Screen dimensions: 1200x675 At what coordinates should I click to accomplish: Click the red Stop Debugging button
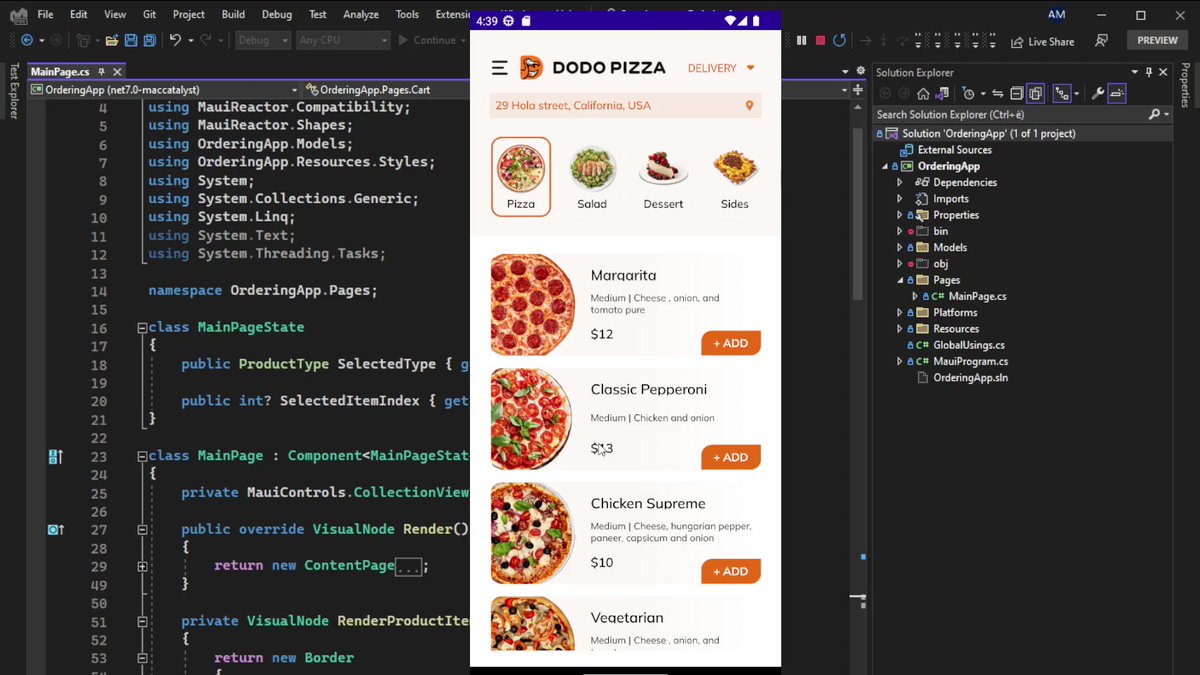(820, 40)
